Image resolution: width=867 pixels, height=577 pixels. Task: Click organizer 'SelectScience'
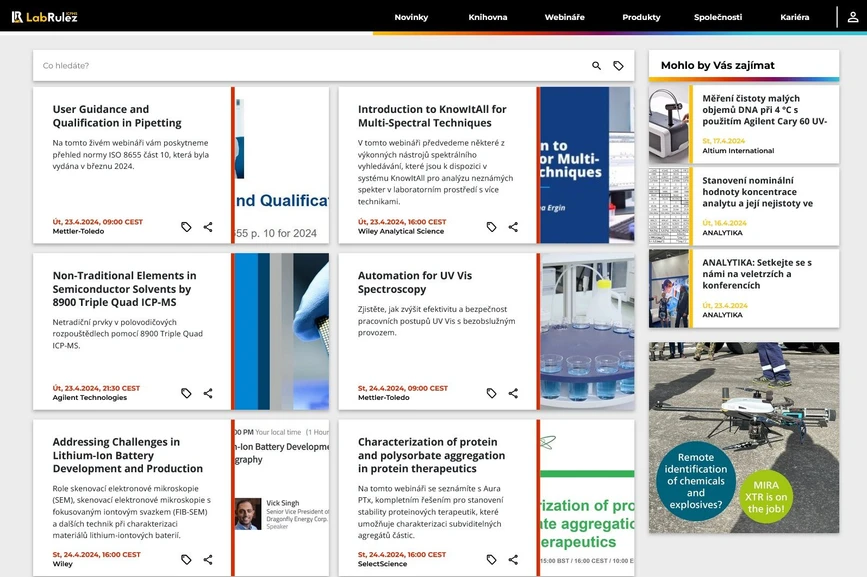[x=382, y=564]
